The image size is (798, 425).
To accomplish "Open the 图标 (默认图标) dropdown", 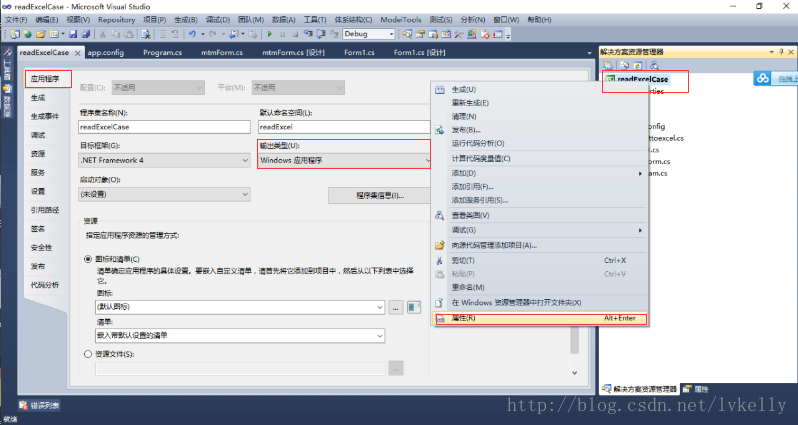I will 240,307.
